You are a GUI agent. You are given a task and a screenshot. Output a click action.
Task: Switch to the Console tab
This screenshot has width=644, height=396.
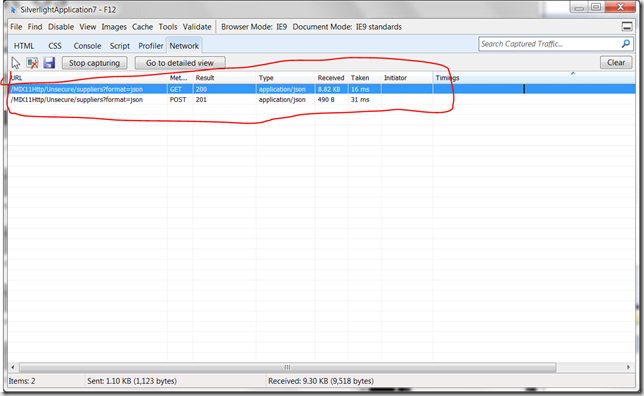click(87, 46)
